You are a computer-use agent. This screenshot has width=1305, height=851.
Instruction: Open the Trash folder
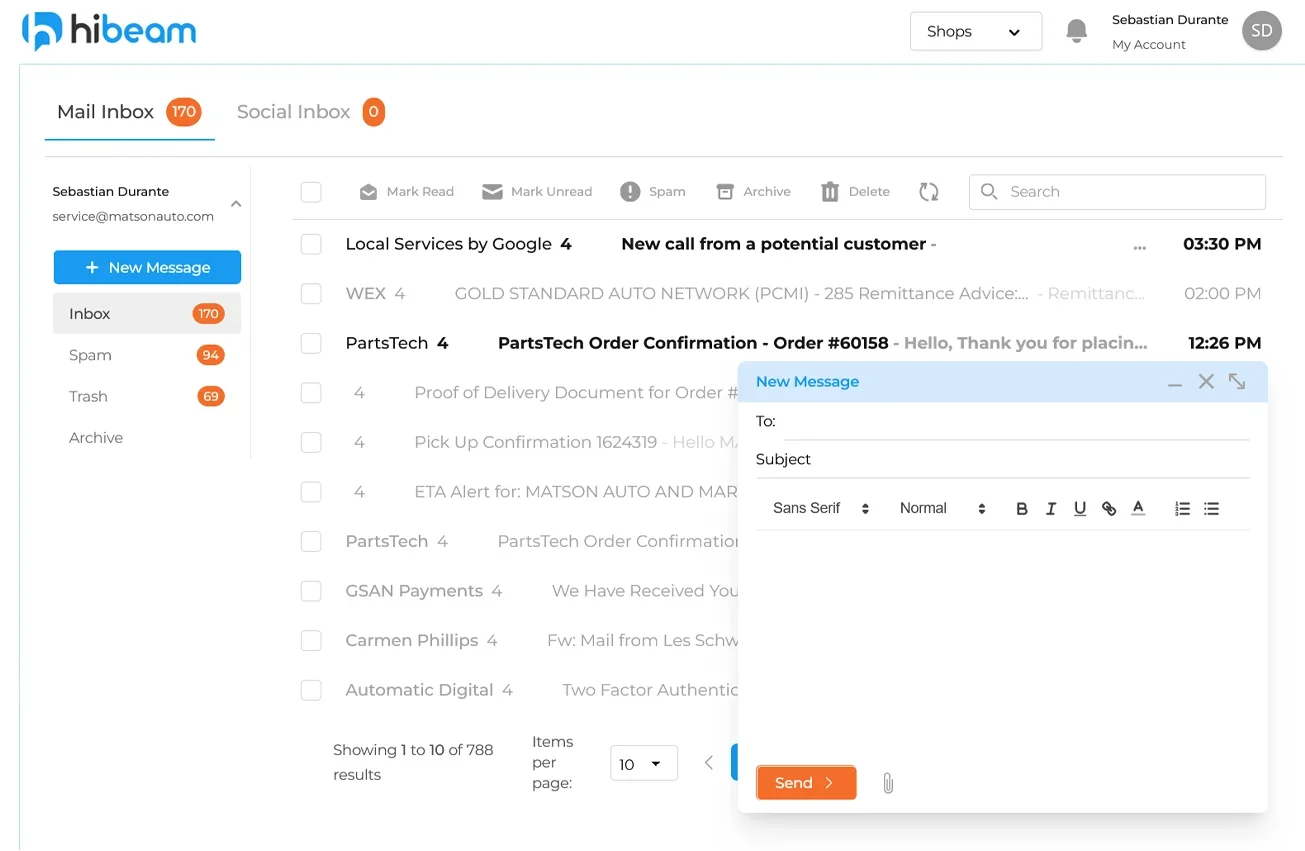click(88, 397)
